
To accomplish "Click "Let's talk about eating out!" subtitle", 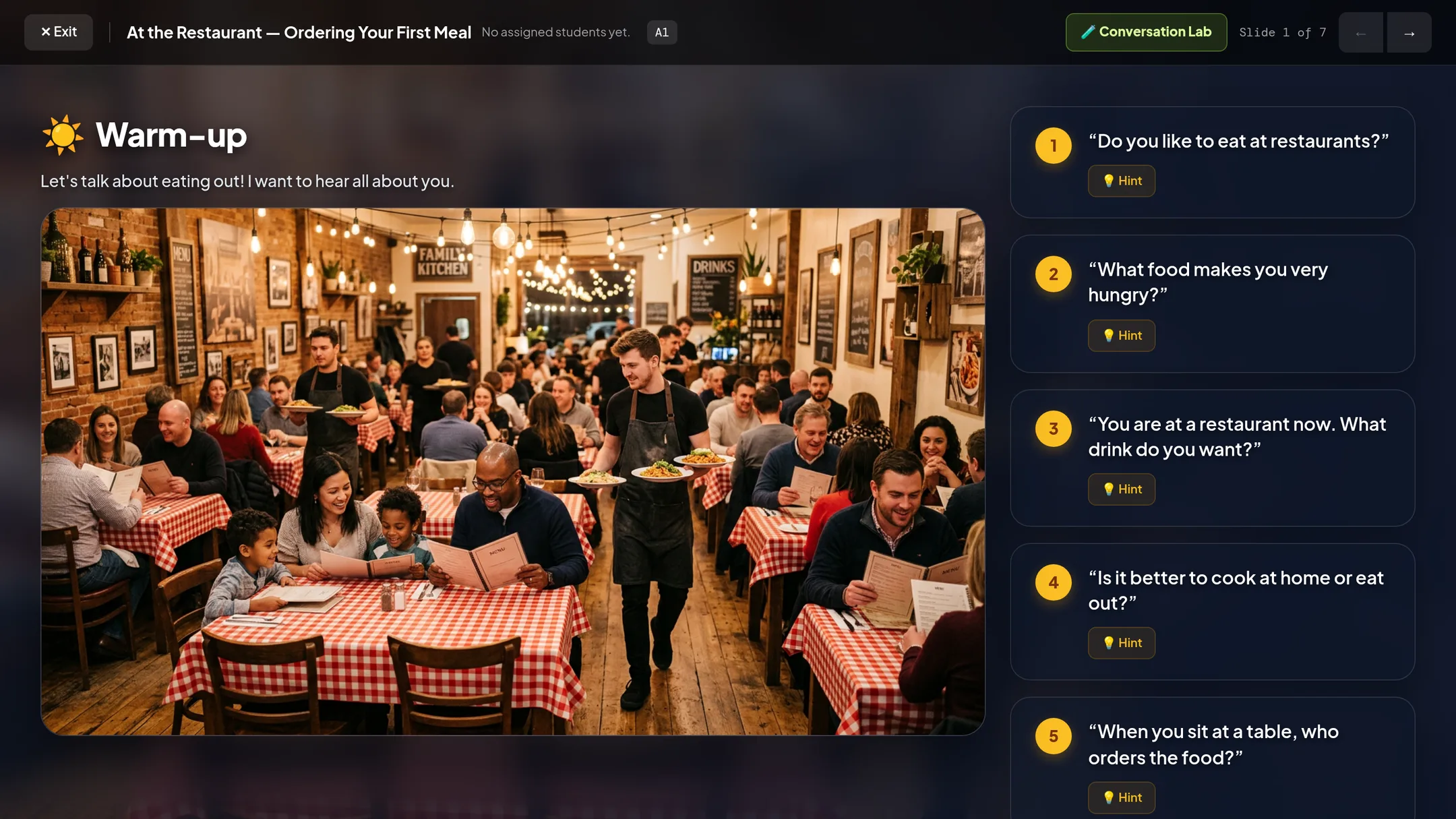I will (x=247, y=181).
